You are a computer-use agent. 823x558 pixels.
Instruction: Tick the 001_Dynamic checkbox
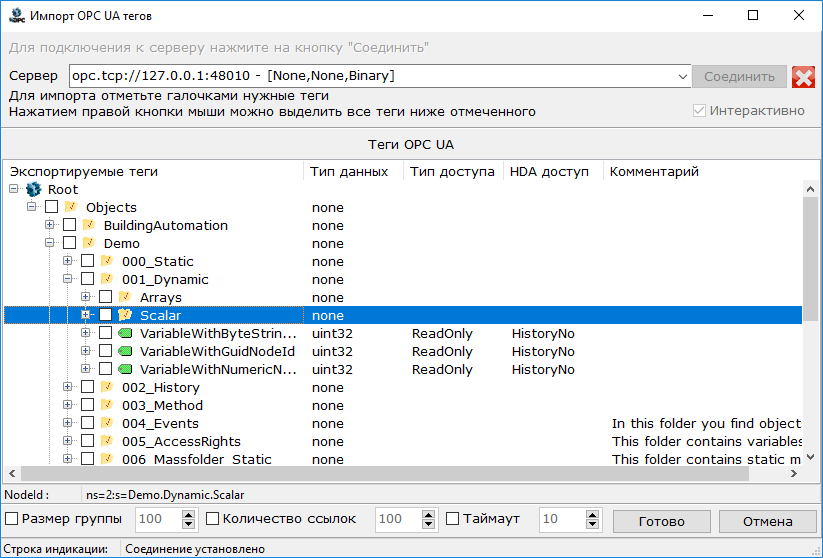[x=88, y=279]
